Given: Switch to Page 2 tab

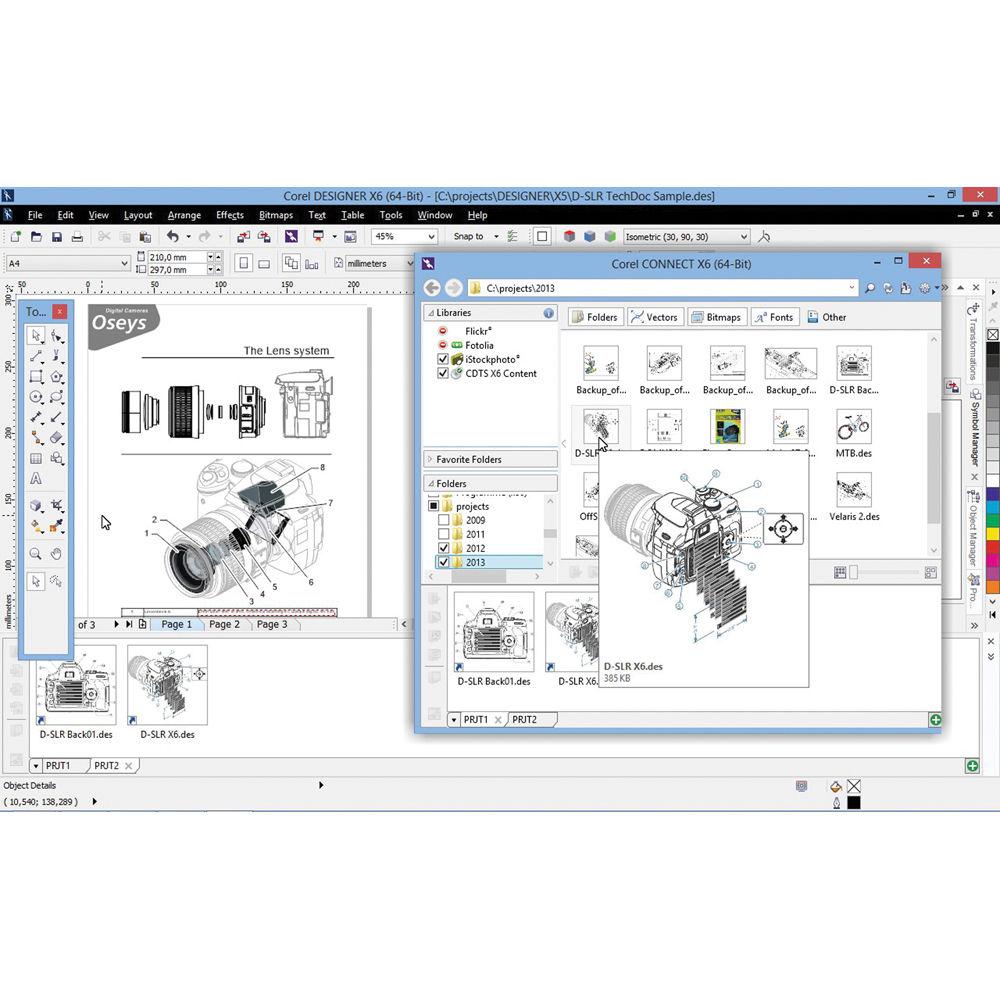Looking at the screenshot, I should pos(222,624).
